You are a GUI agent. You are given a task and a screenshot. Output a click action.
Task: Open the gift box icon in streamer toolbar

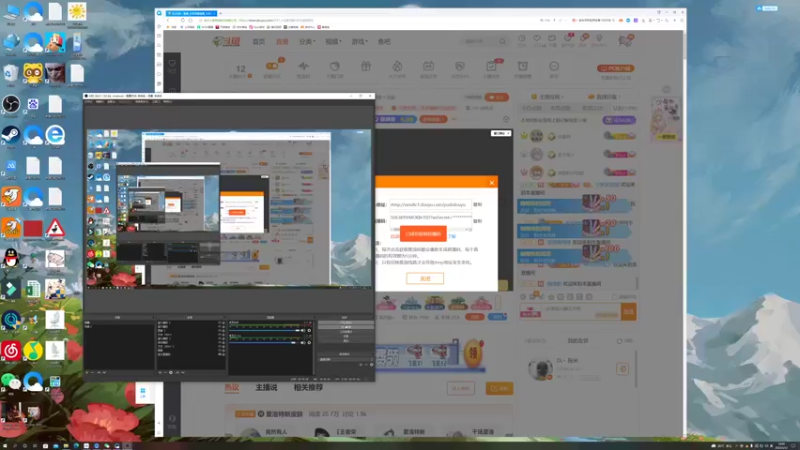(x=366, y=66)
